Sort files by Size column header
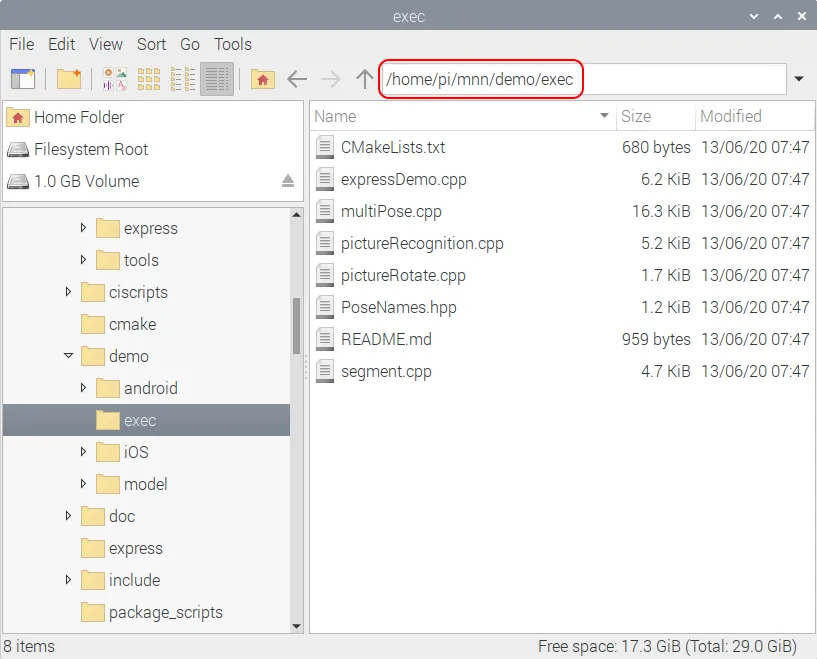The height and width of the screenshot is (659, 817). 655,116
